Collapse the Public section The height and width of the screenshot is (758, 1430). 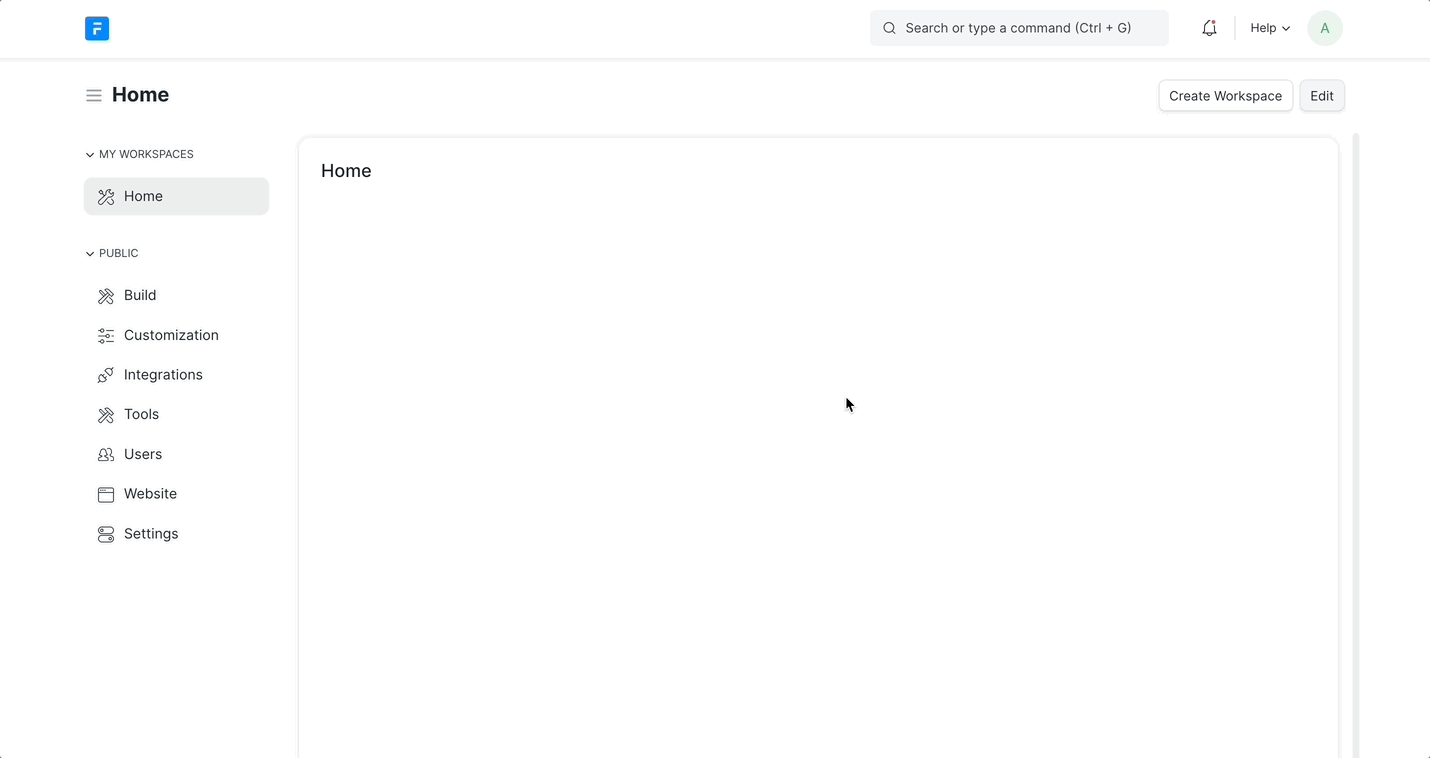point(112,253)
